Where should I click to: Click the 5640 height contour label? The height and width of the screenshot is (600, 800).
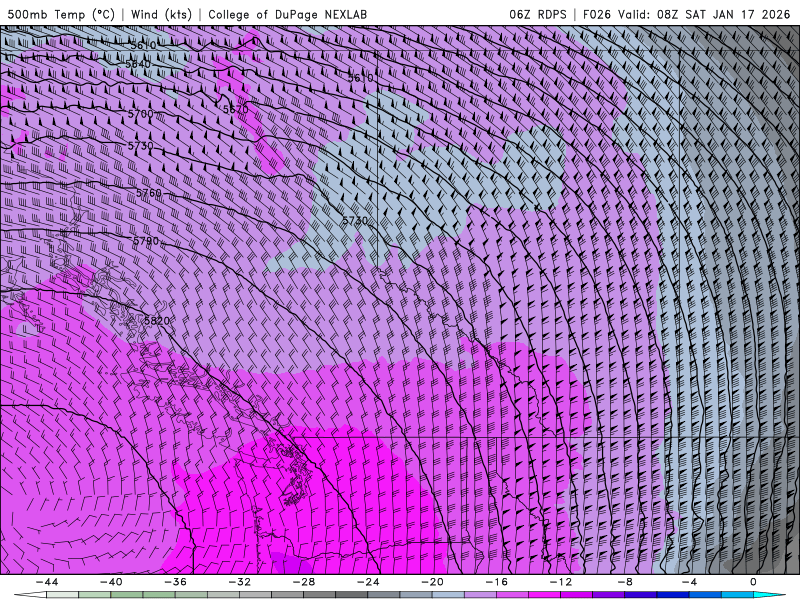[x=138, y=64]
